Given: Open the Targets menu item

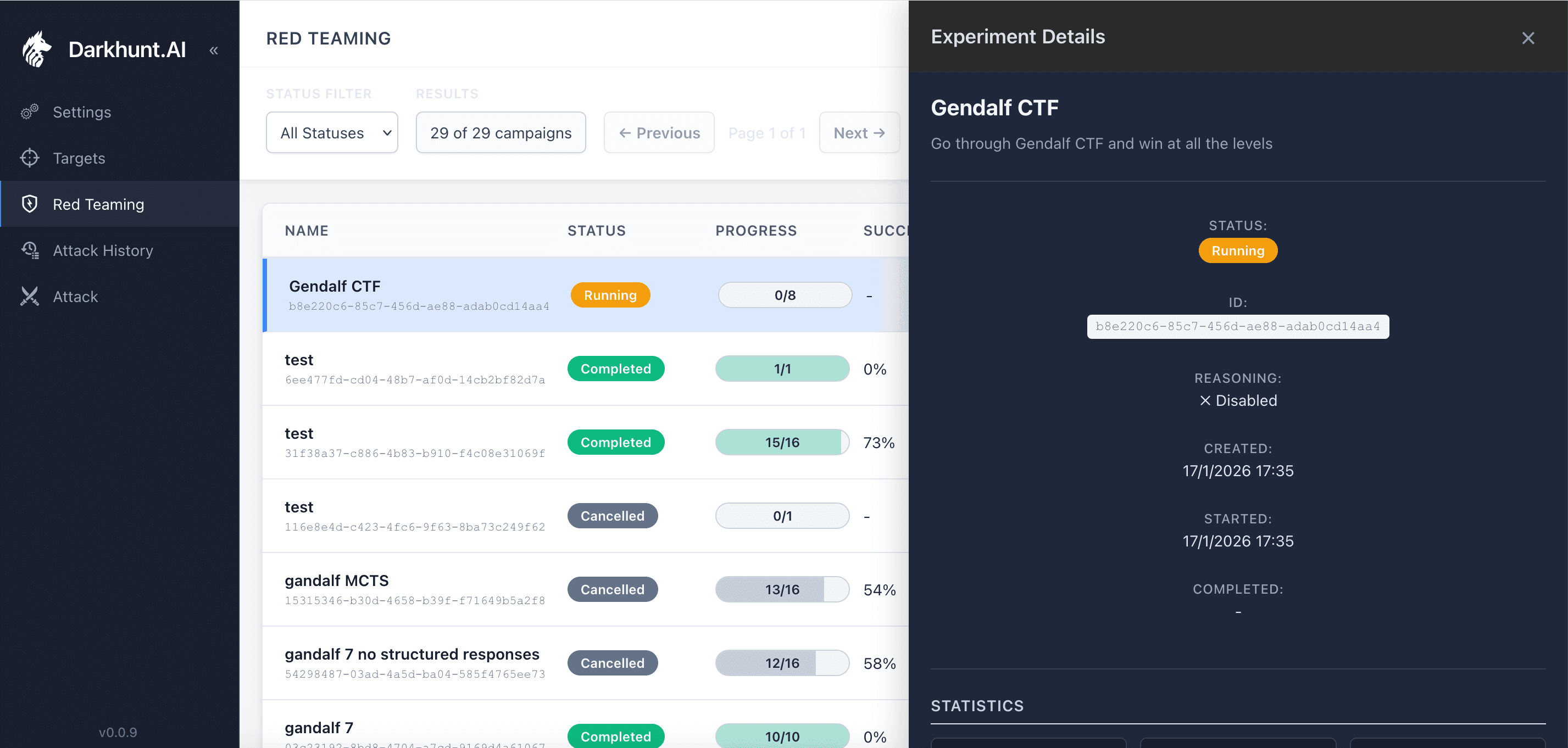Looking at the screenshot, I should point(79,158).
